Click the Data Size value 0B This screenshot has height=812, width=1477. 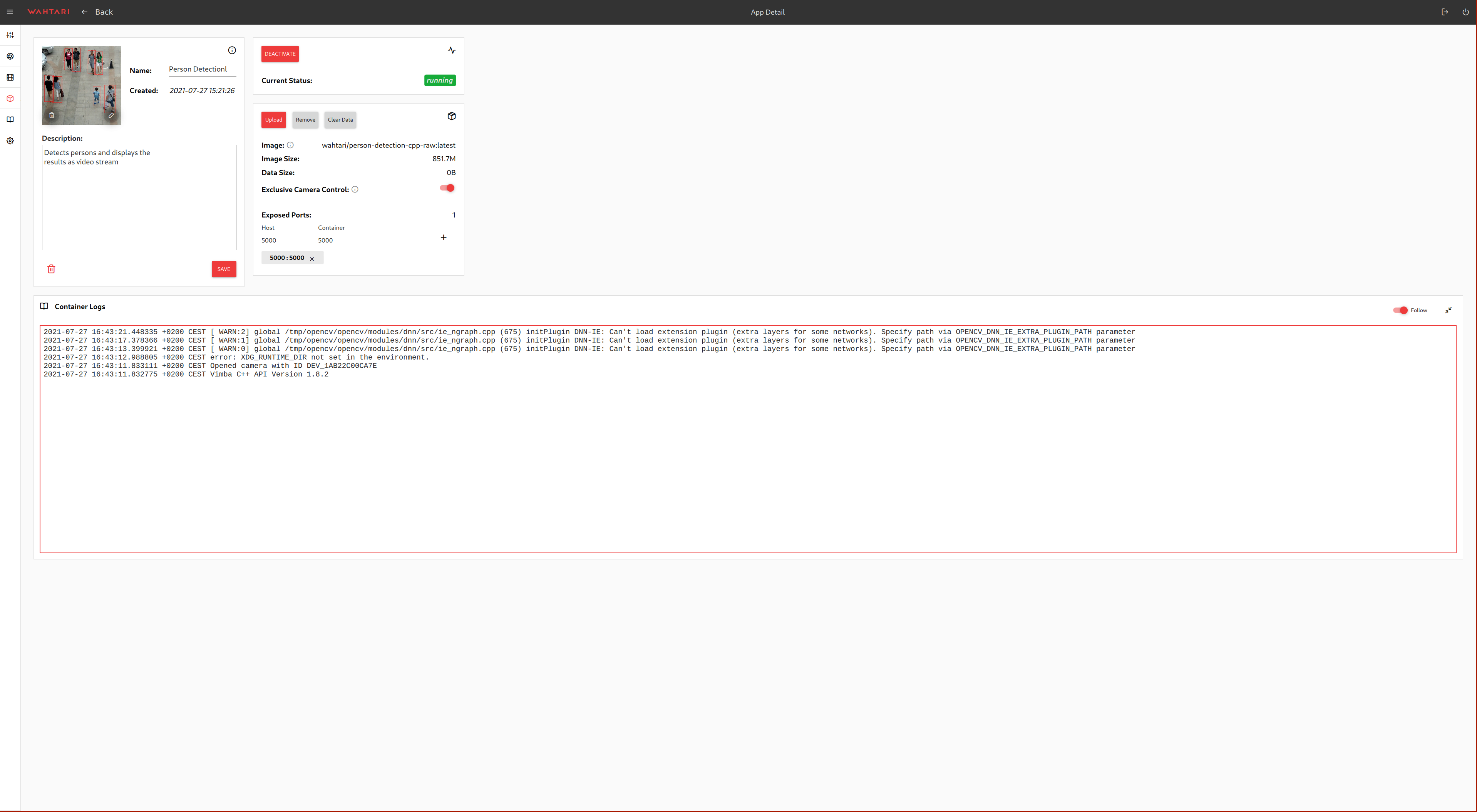click(x=451, y=172)
